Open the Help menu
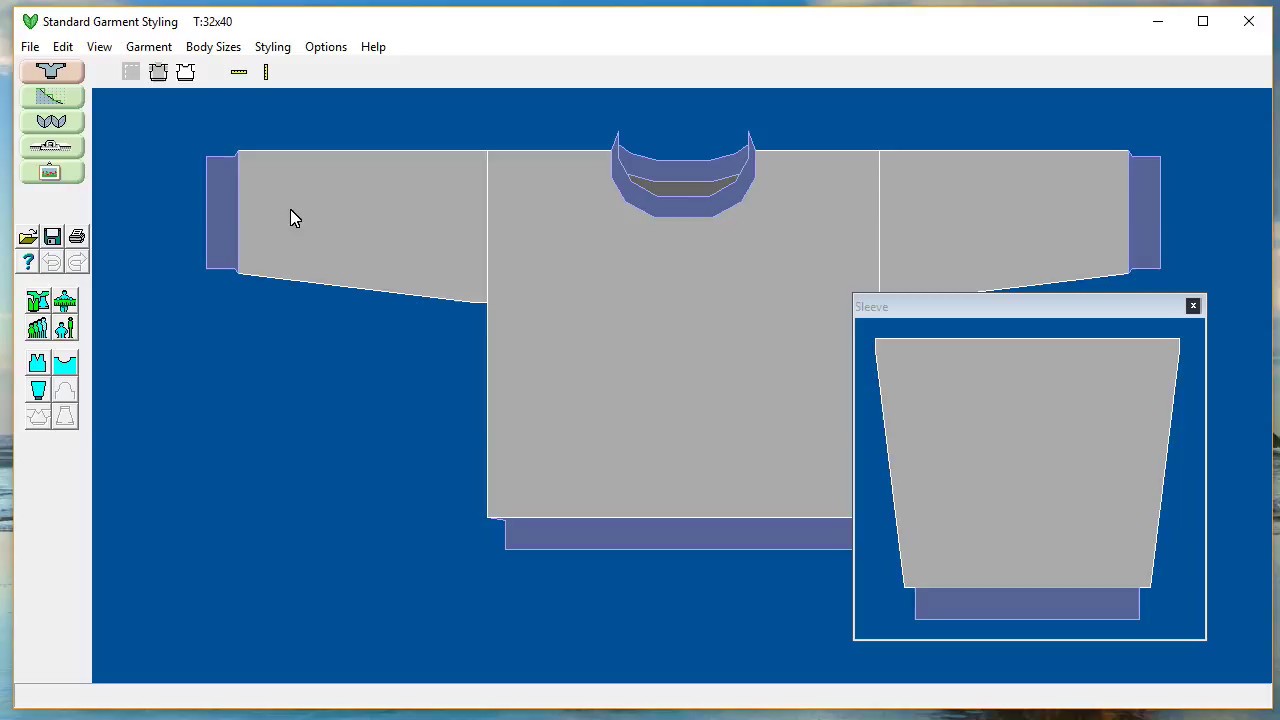Viewport: 1280px width, 720px height. 373,47
